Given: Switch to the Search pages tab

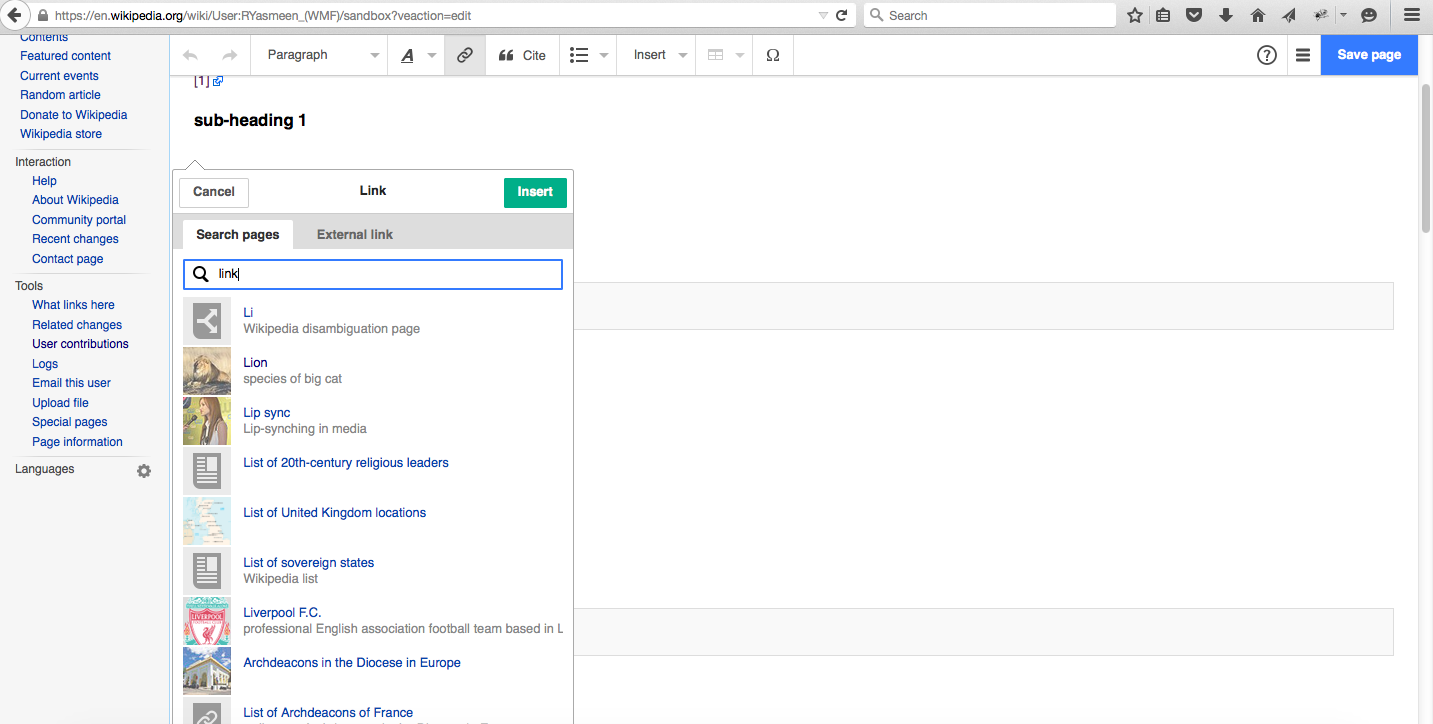Looking at the screenshot, I should click(x=238, y=234).
